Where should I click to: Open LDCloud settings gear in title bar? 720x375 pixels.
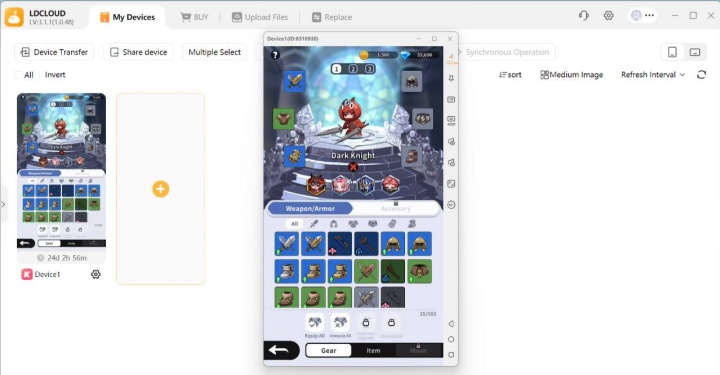[608, 16]
